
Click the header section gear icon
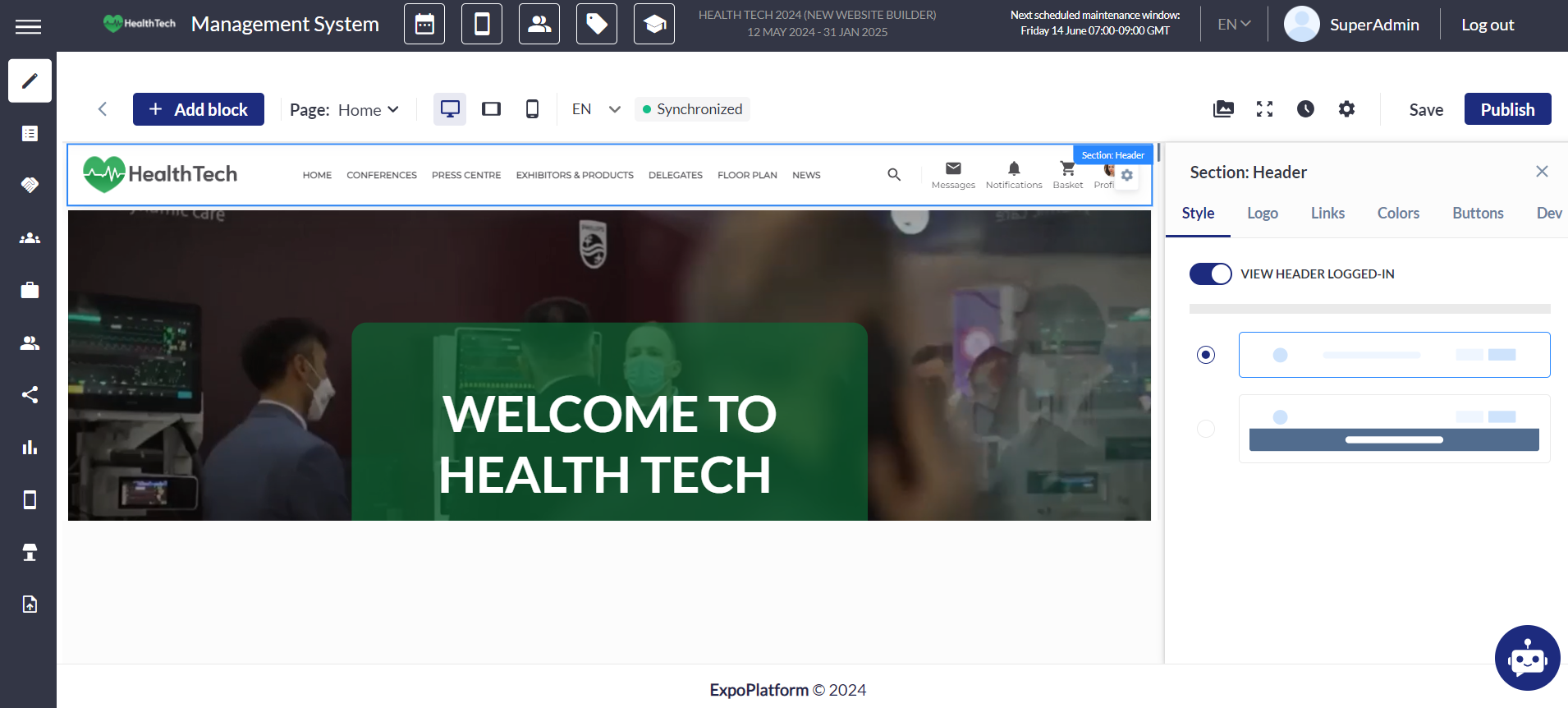pyautogui.click(x=1127, y=176)
